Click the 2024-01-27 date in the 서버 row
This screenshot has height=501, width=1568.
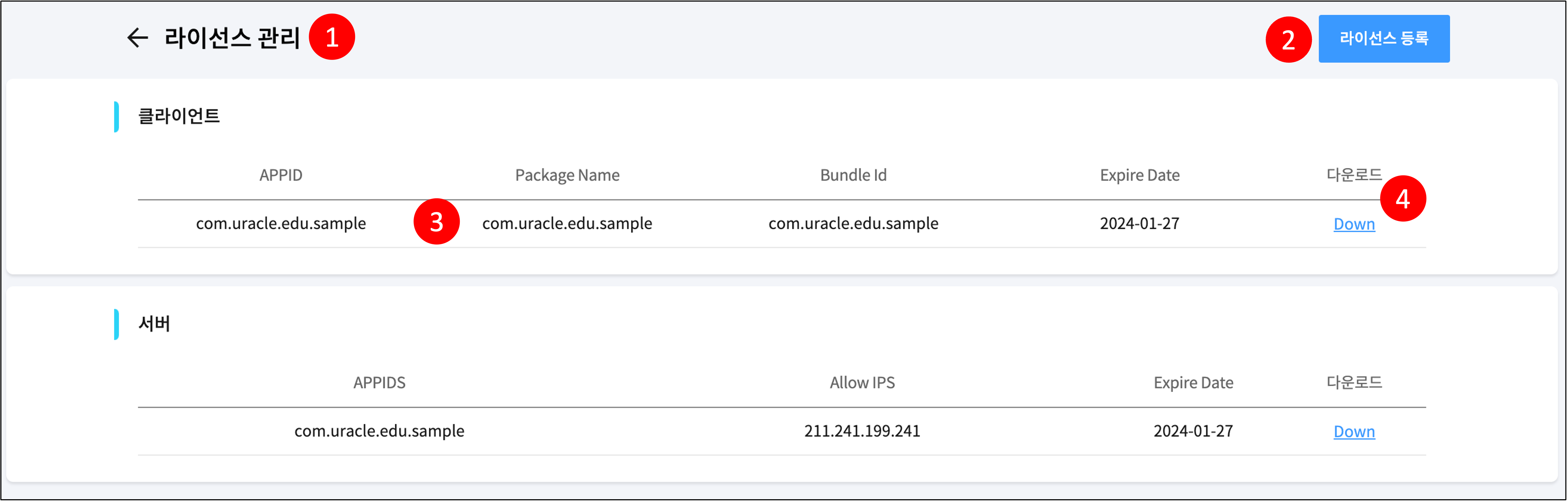pos(1193,431)
